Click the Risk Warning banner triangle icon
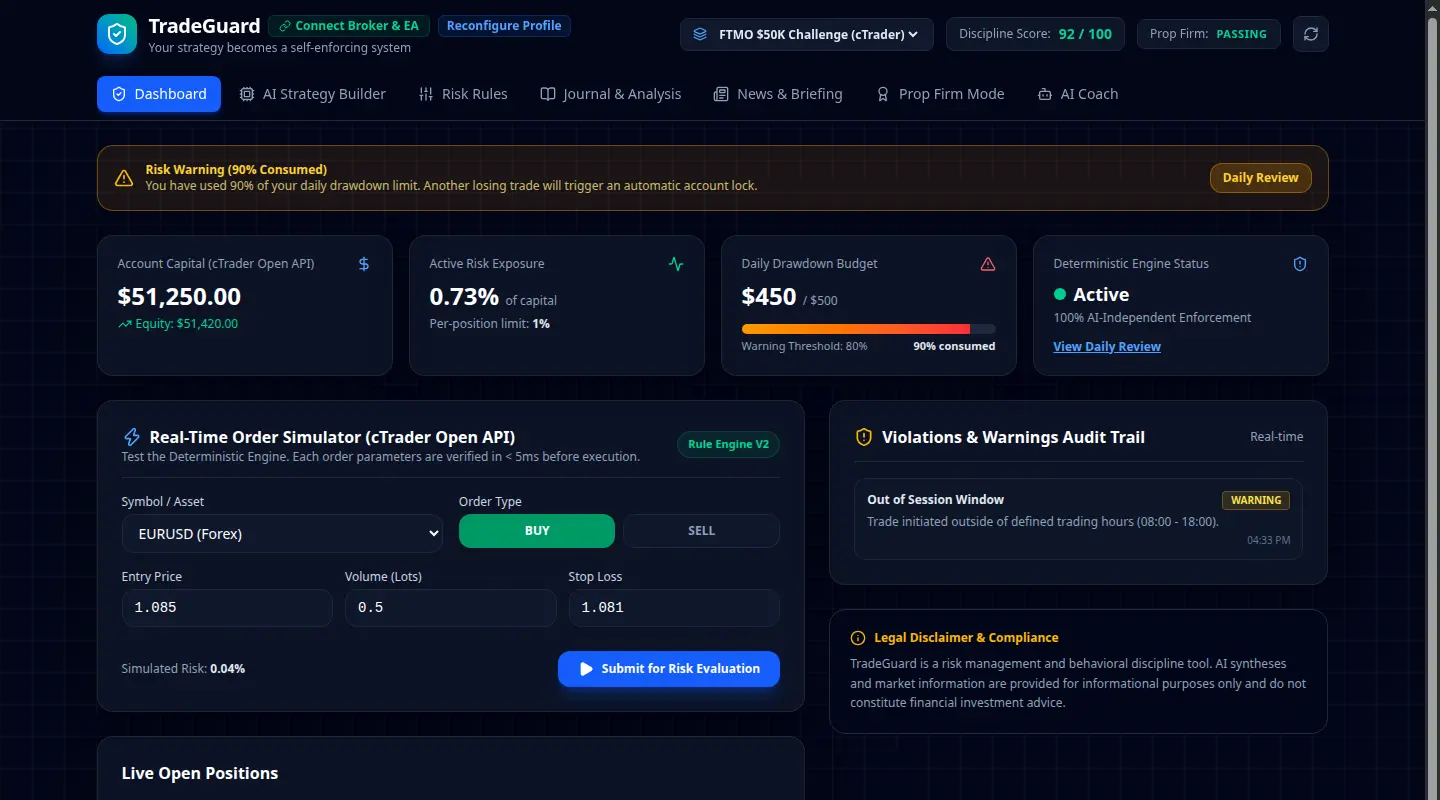The image size is (1440, 800). coord(124,178)
